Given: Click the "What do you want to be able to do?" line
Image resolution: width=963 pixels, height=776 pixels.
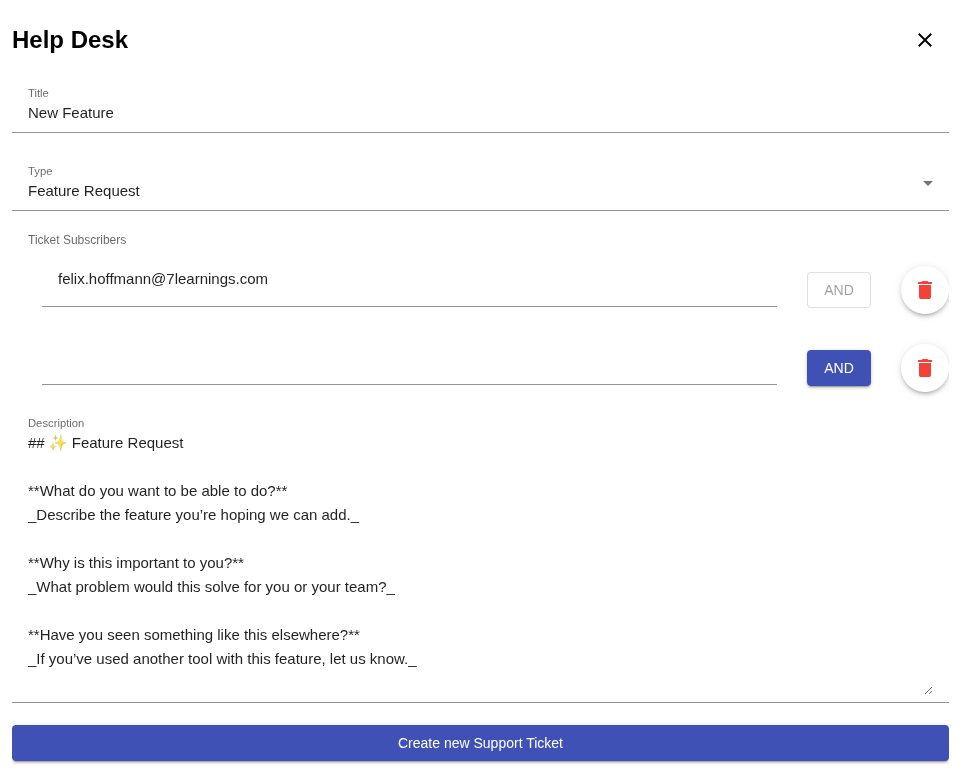Looking at the screenshot, I should click(x=158, y=491).
